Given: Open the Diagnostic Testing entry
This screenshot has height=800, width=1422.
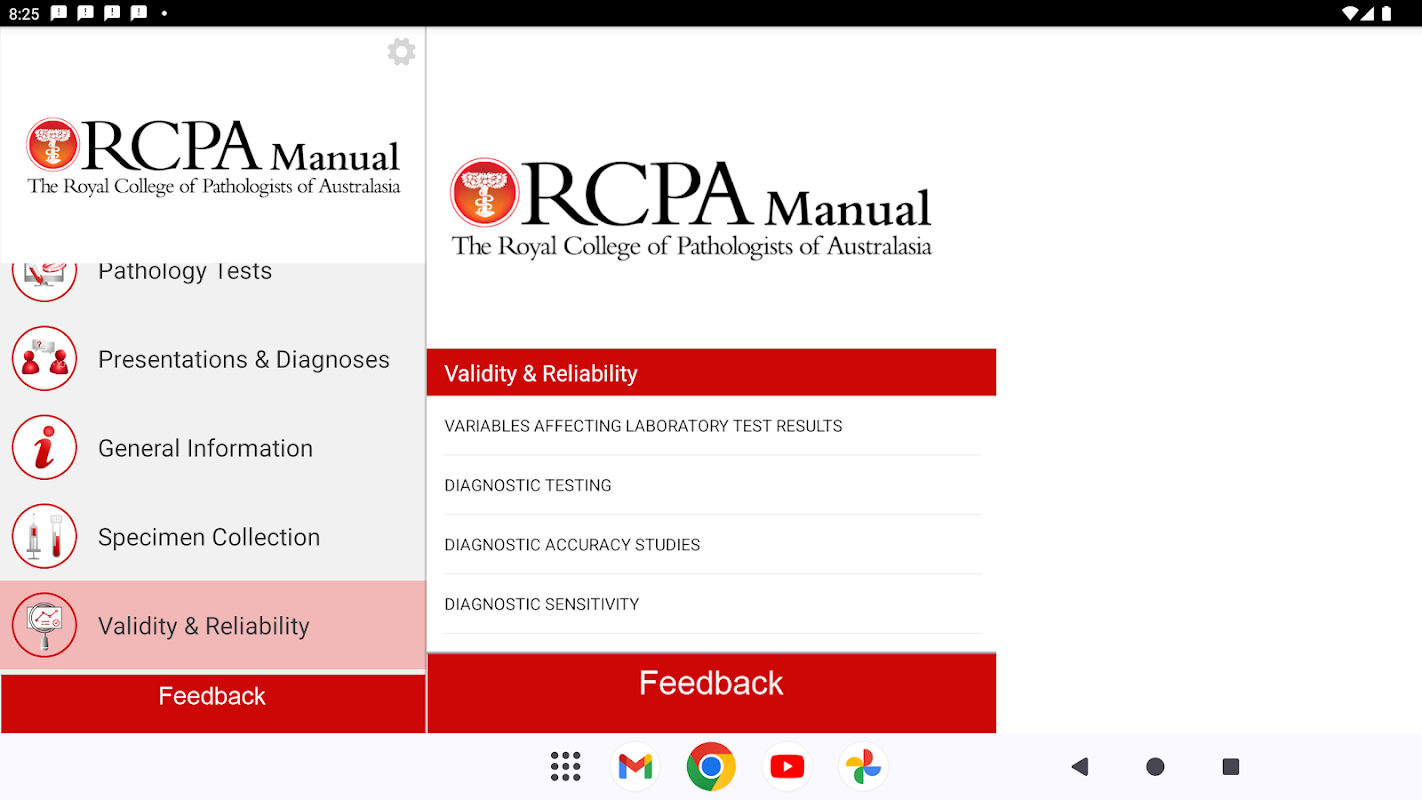Looking at the screenshot, I should pos(712,485).
